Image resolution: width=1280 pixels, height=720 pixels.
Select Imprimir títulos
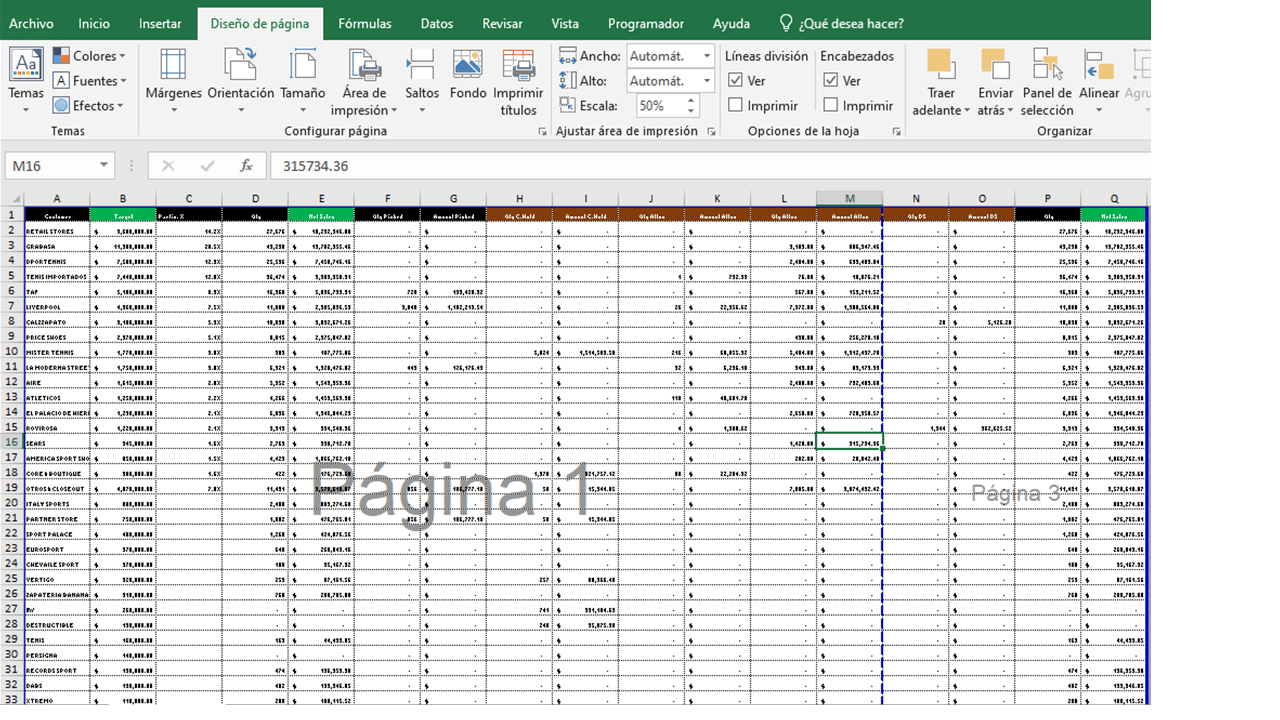tap(518, 80)
